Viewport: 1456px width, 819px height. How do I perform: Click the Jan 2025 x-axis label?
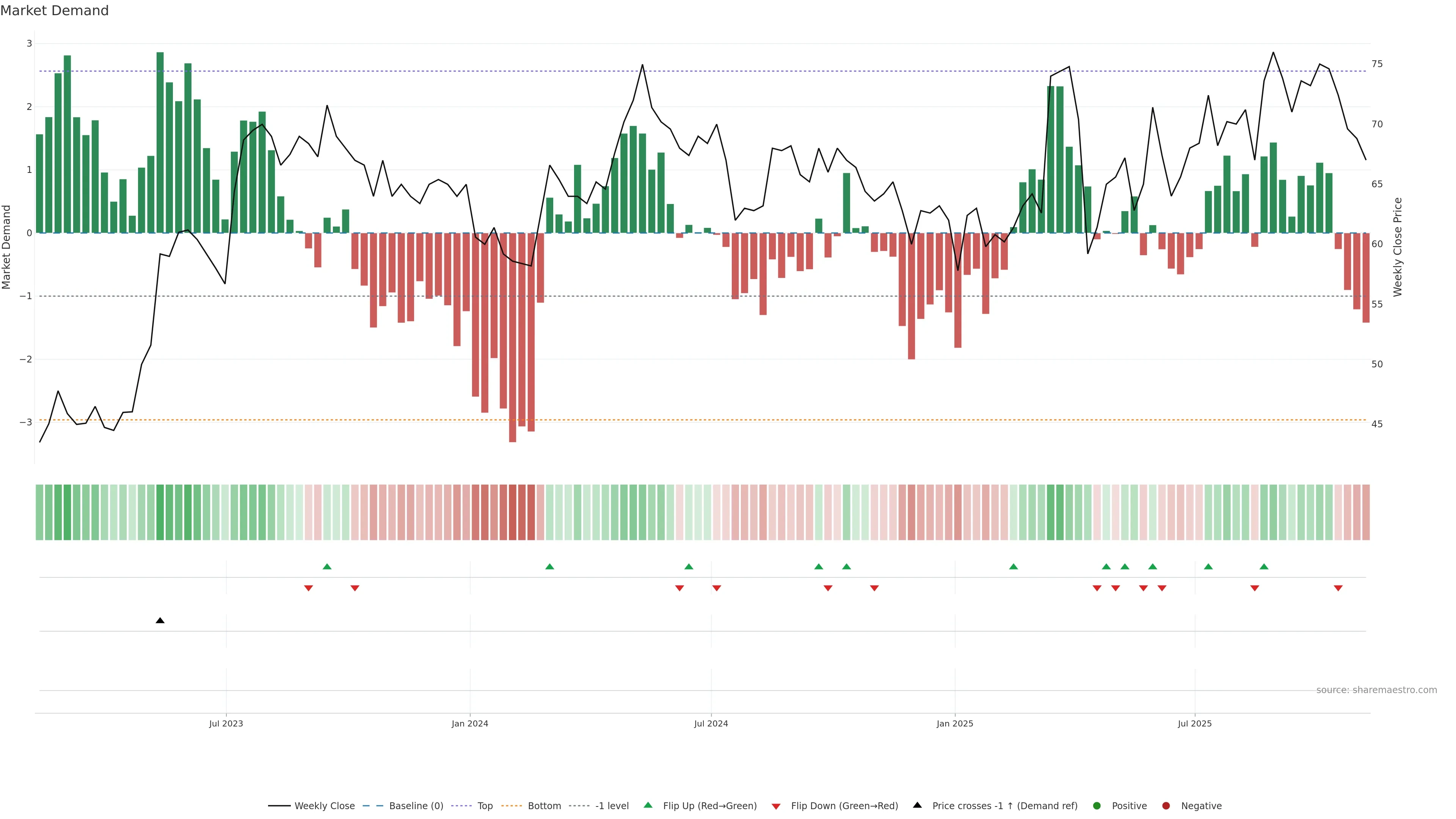click(x=955, y=723)
